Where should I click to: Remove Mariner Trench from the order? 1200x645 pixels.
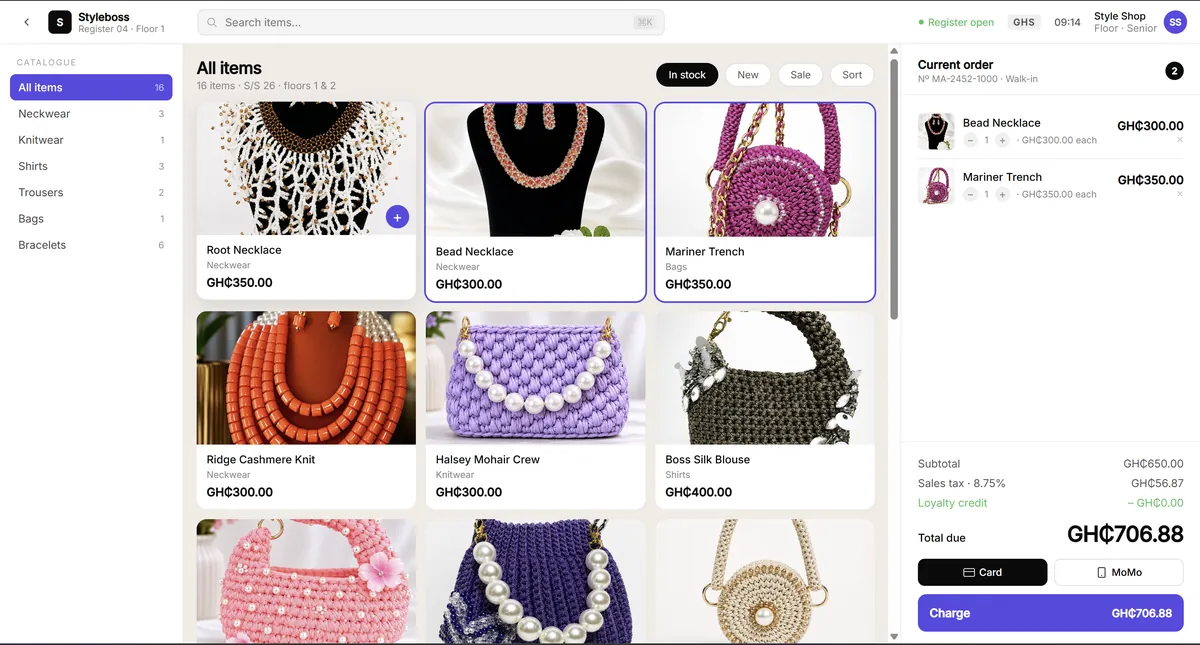[1180, 194]
